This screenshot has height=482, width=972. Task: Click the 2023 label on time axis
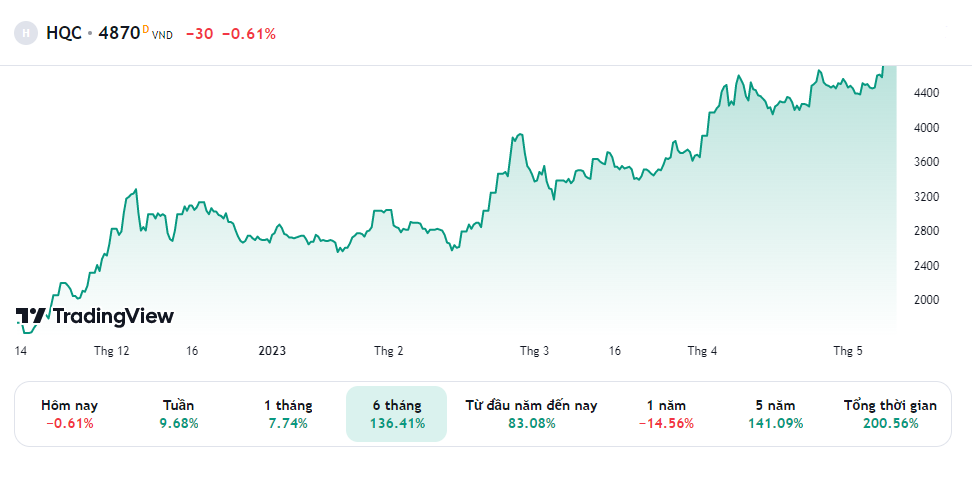click(x=272, y=351)
